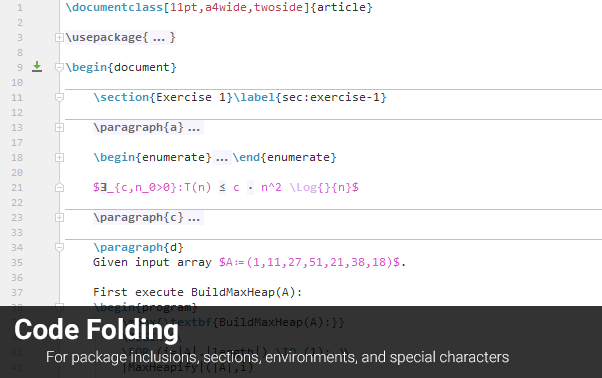Click the \label{sec:exercise-1} text
Viewport: 602px width, 378px height.
pos(310,97)
